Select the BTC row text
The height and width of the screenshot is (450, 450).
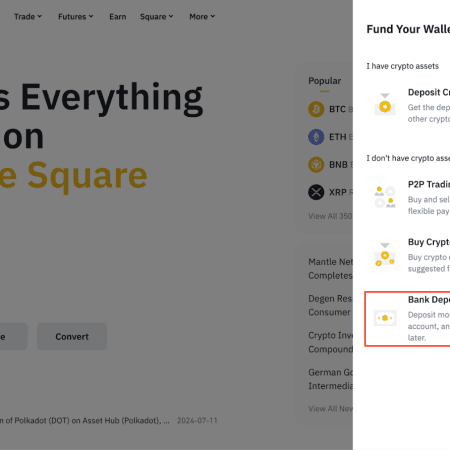coord(337,109)
